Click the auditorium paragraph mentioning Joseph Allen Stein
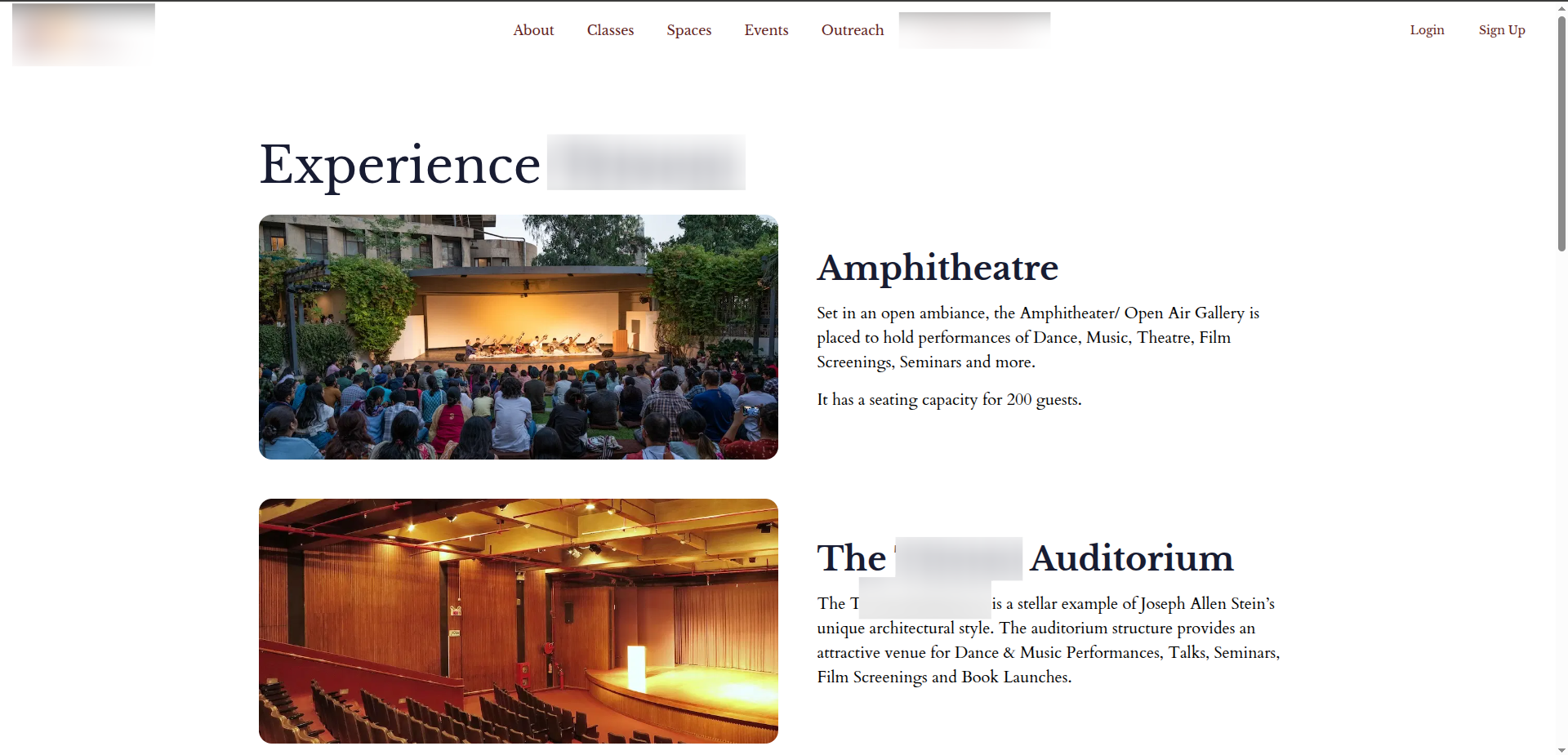 [x=1048, y=641]
